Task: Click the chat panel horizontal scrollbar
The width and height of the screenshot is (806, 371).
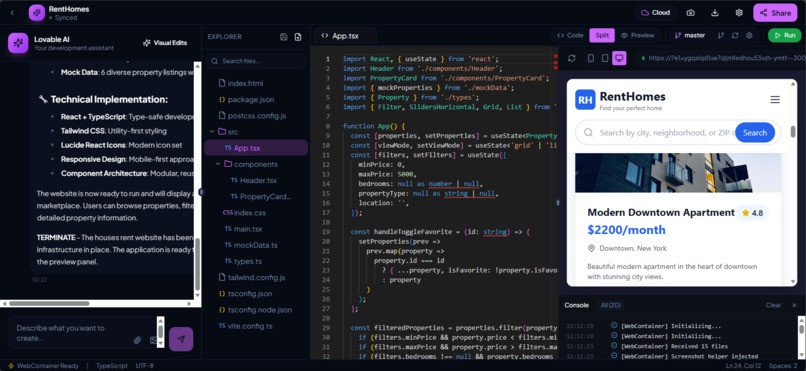Action: click(49, 303)
